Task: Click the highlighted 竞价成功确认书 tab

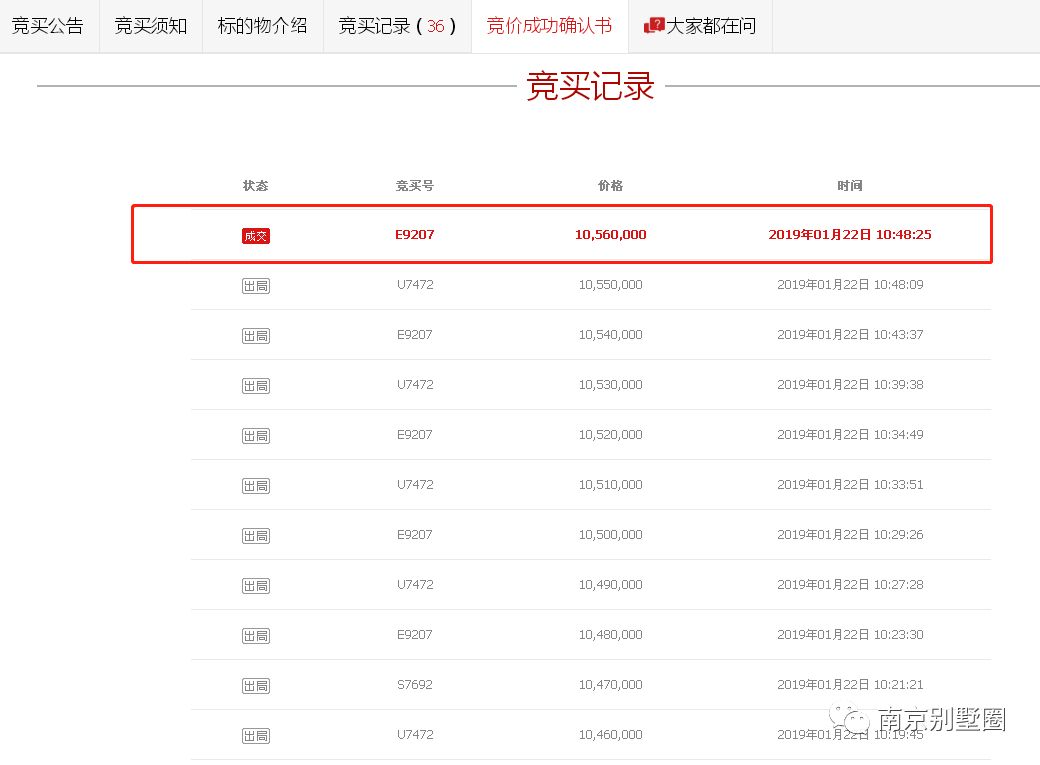Action: coord(550,25)
